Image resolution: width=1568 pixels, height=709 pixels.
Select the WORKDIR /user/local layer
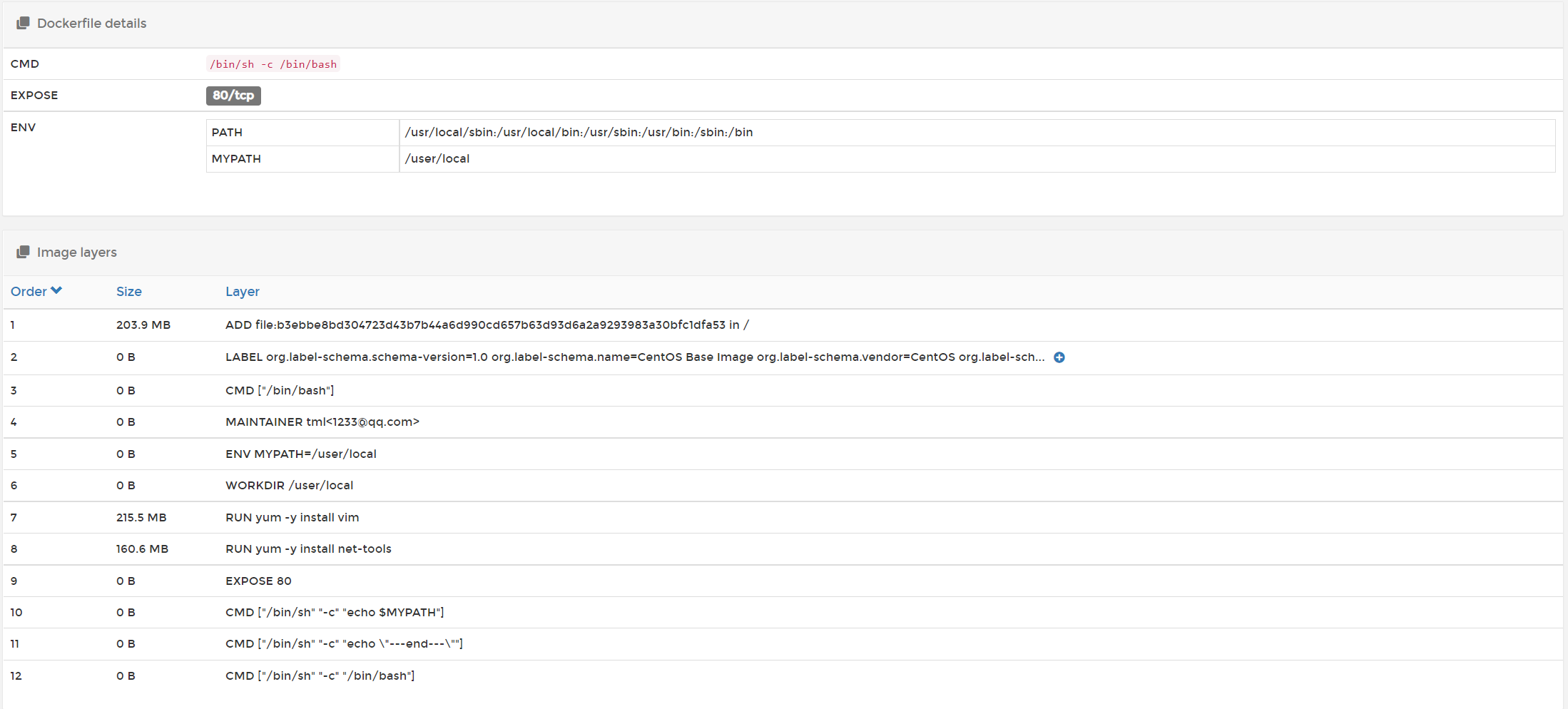click(290, 486)
